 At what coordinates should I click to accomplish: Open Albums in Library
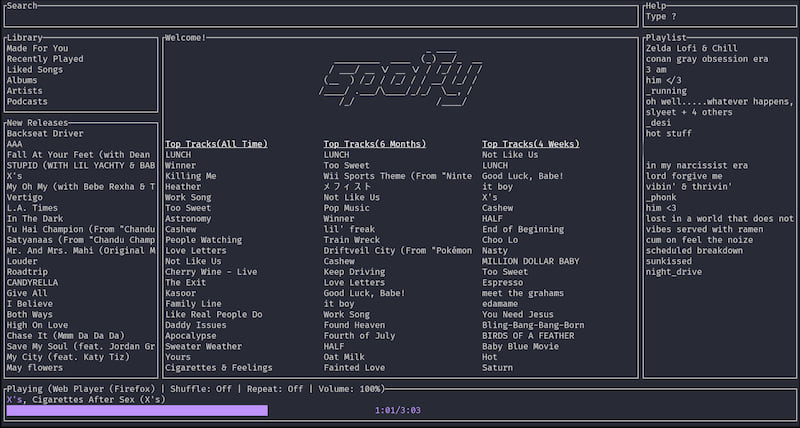[x=22, y=81]
